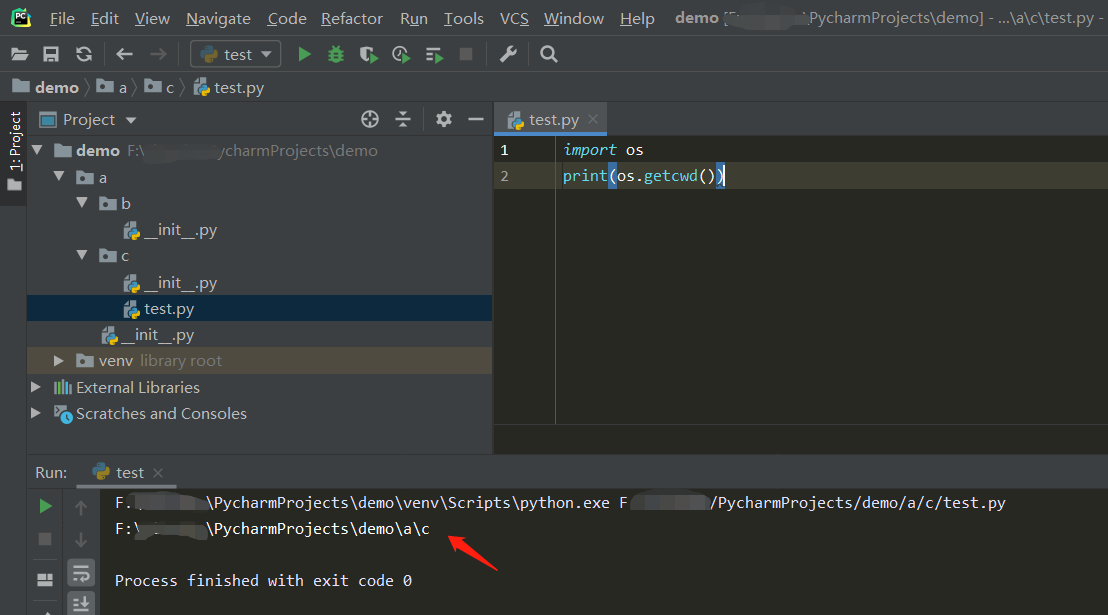Collapse folder b in project tree
Viewport: 1108px width, 615px height.
point(82,203)
